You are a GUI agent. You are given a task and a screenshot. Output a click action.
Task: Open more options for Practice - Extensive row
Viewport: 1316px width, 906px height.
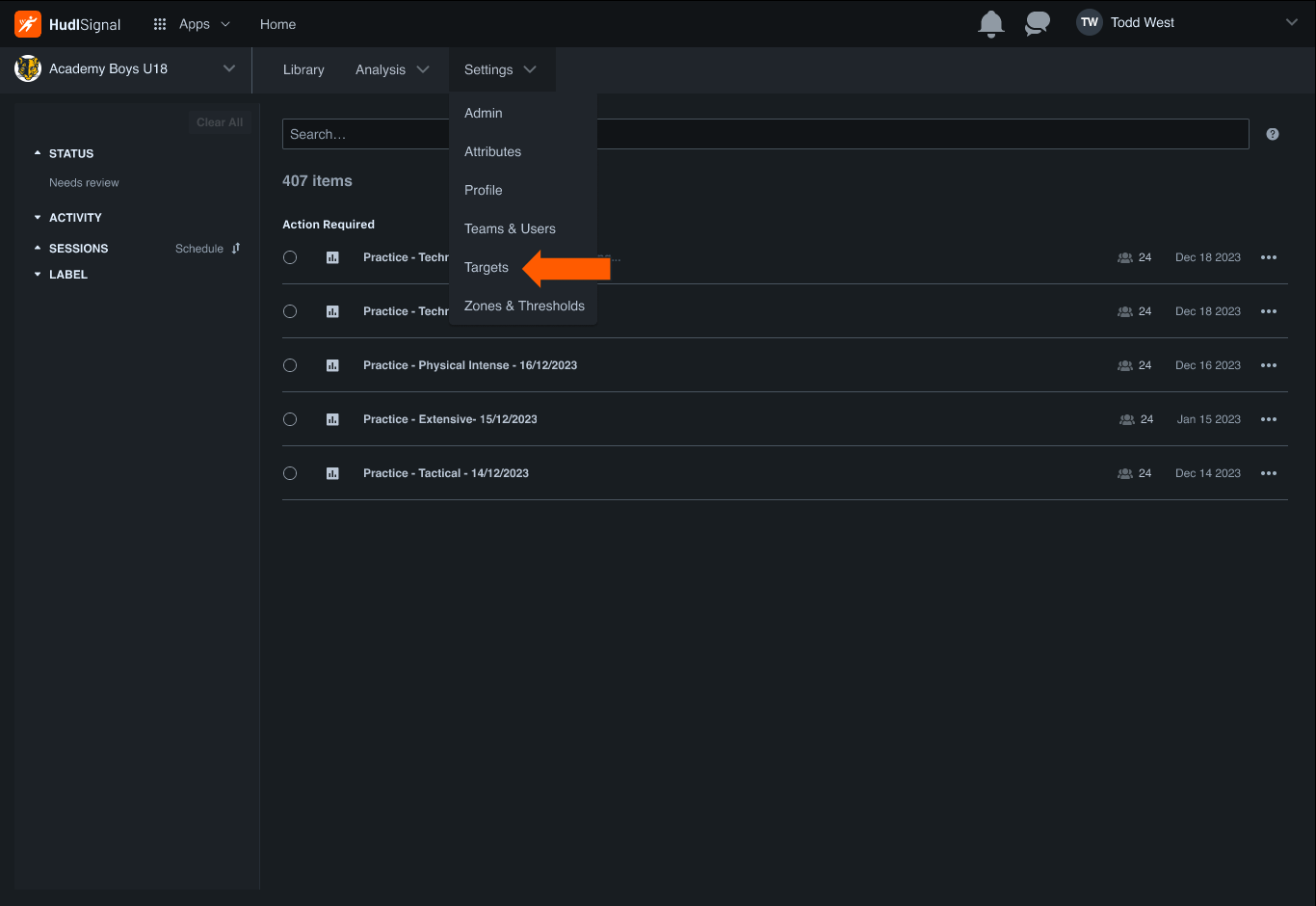1269,419
